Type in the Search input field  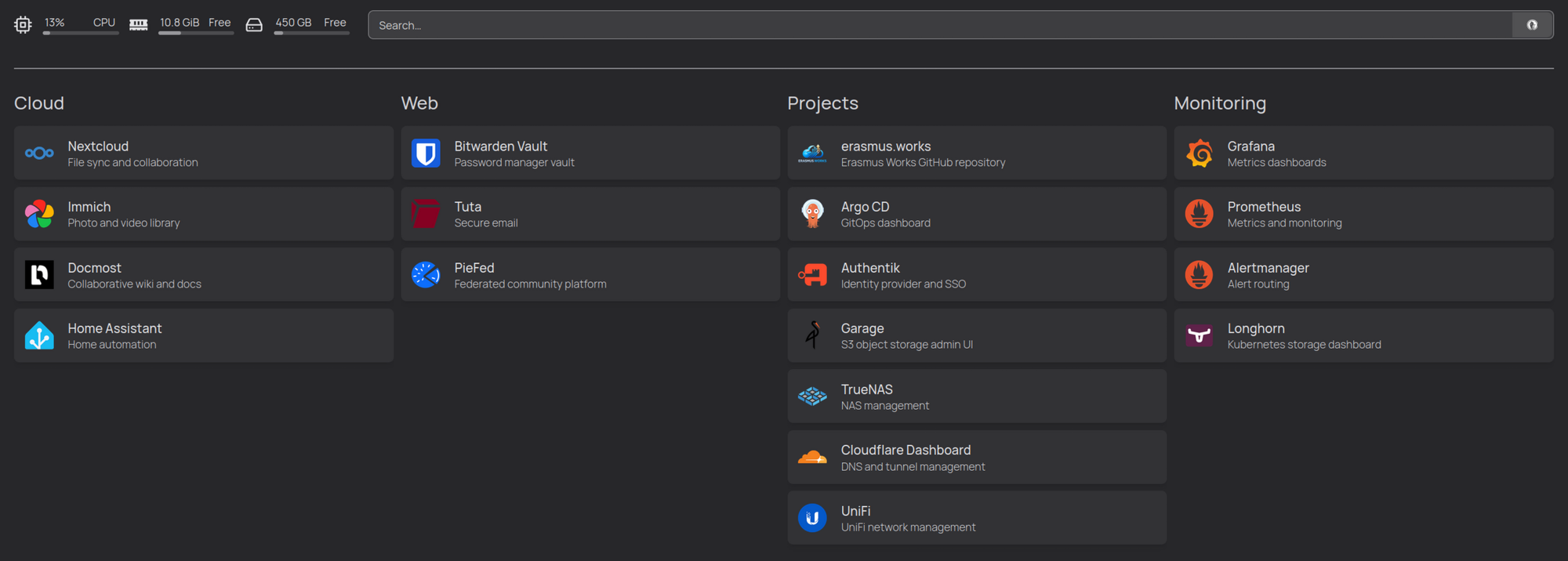pos(939,25)
